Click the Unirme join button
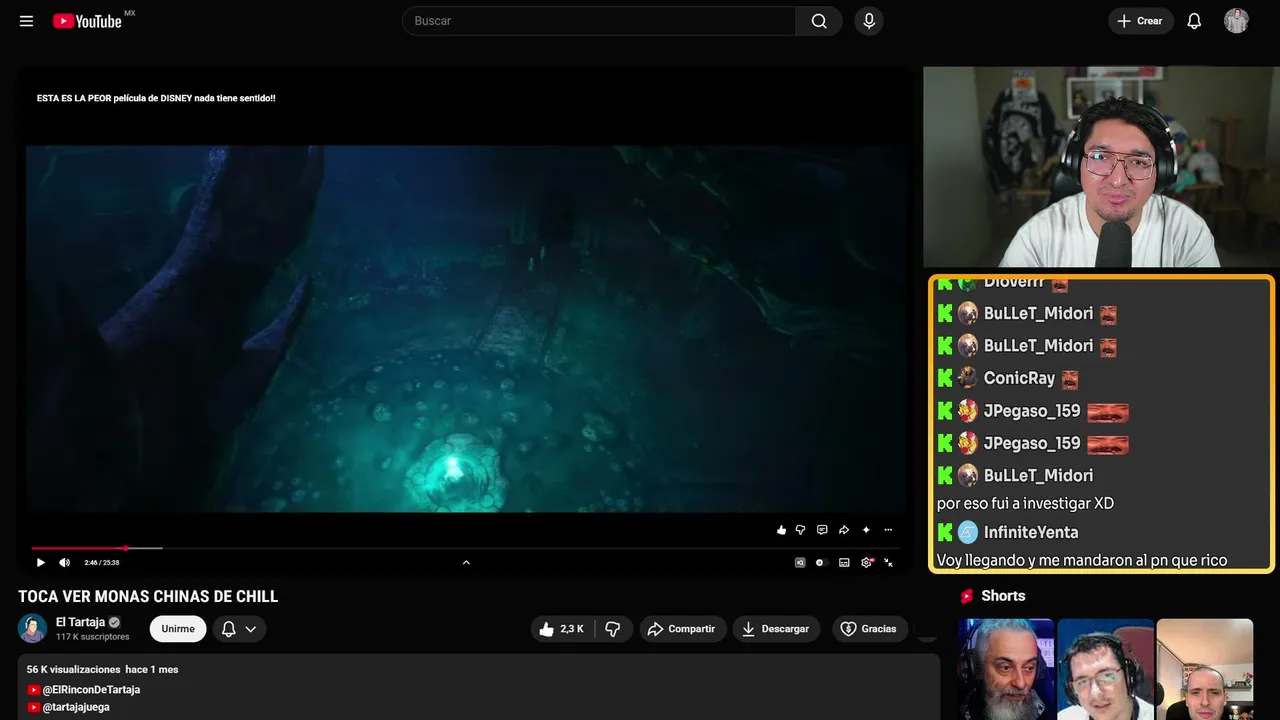The width and height of the screenshot is (1280, 720). click(x=178, y=629)
